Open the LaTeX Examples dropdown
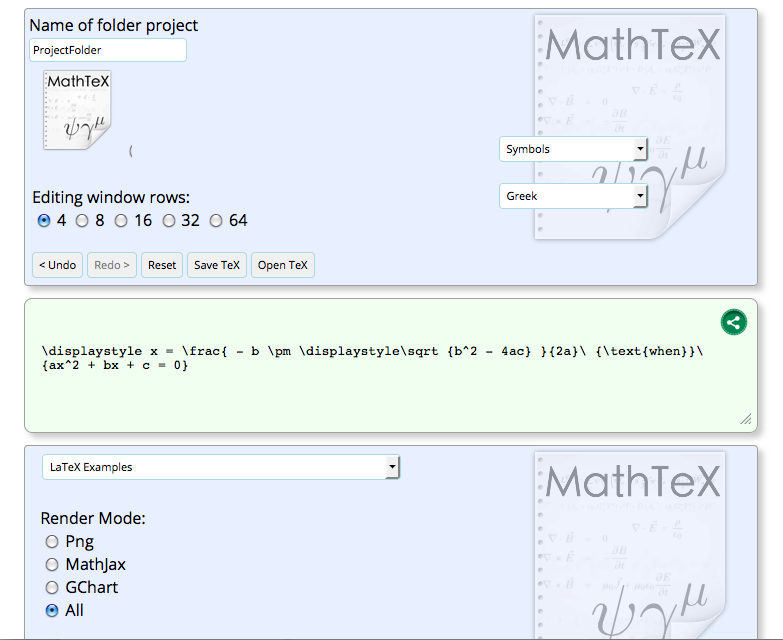The image size is (783, 640). (221, 467)
